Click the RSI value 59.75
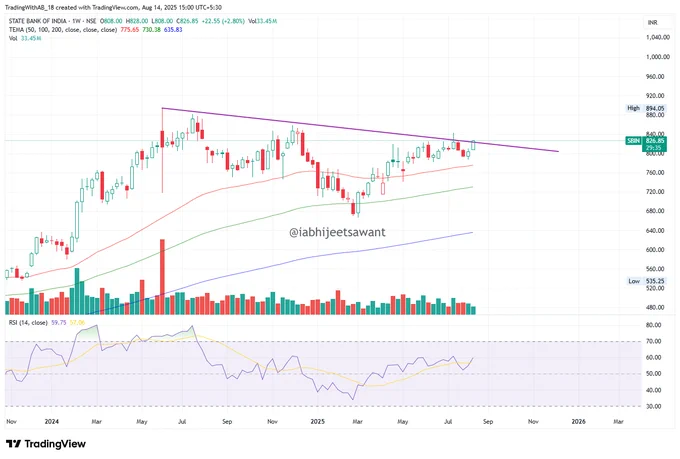The height and width of the screenshot is (459, 680). pos(59,323)
